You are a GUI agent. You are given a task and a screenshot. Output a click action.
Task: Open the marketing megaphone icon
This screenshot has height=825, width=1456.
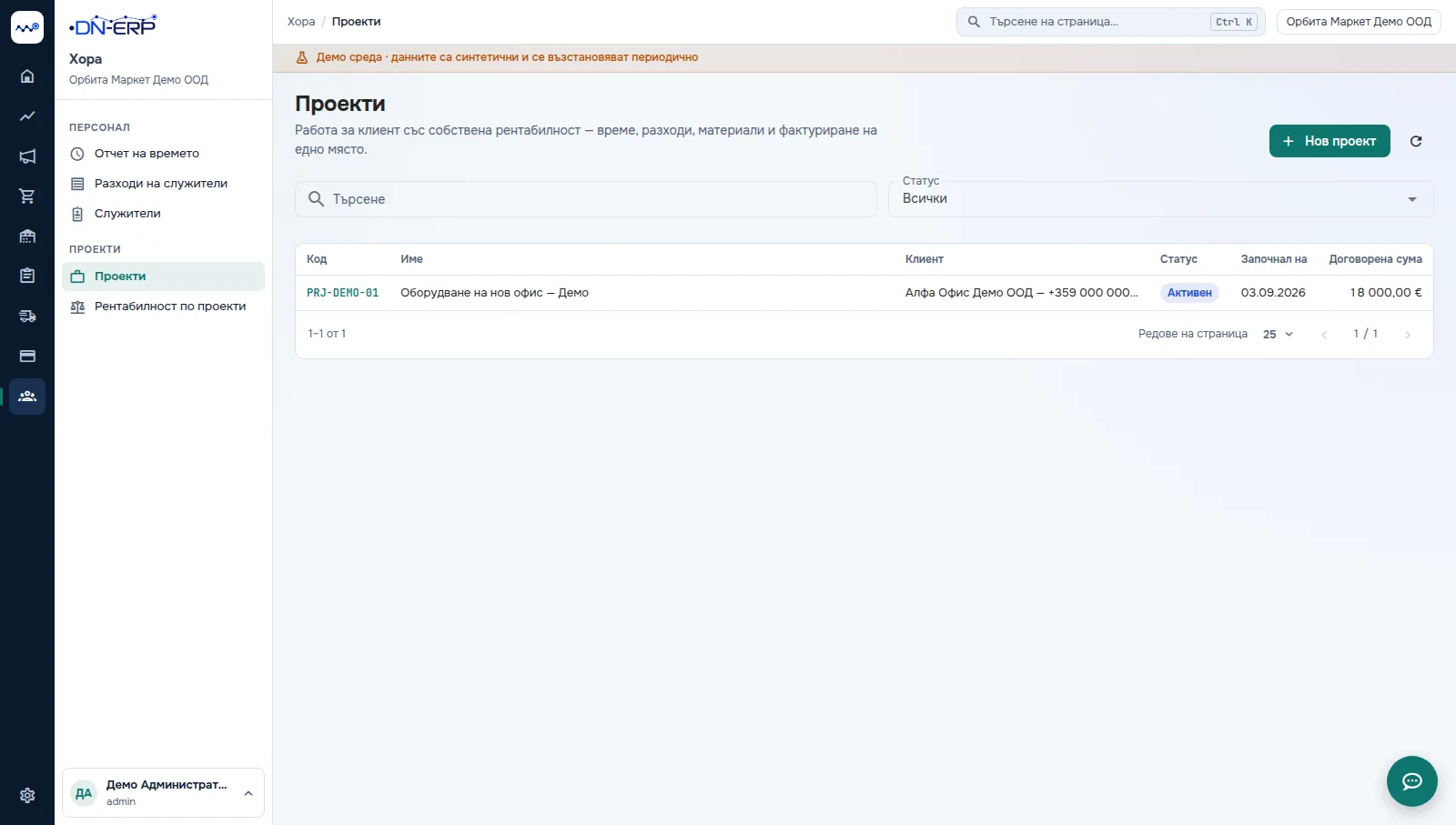pyautogui.click(x=27, y=156)
